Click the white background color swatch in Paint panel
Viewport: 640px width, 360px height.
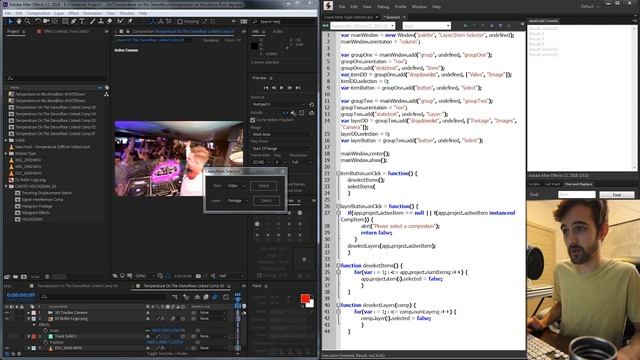(311, 304)
